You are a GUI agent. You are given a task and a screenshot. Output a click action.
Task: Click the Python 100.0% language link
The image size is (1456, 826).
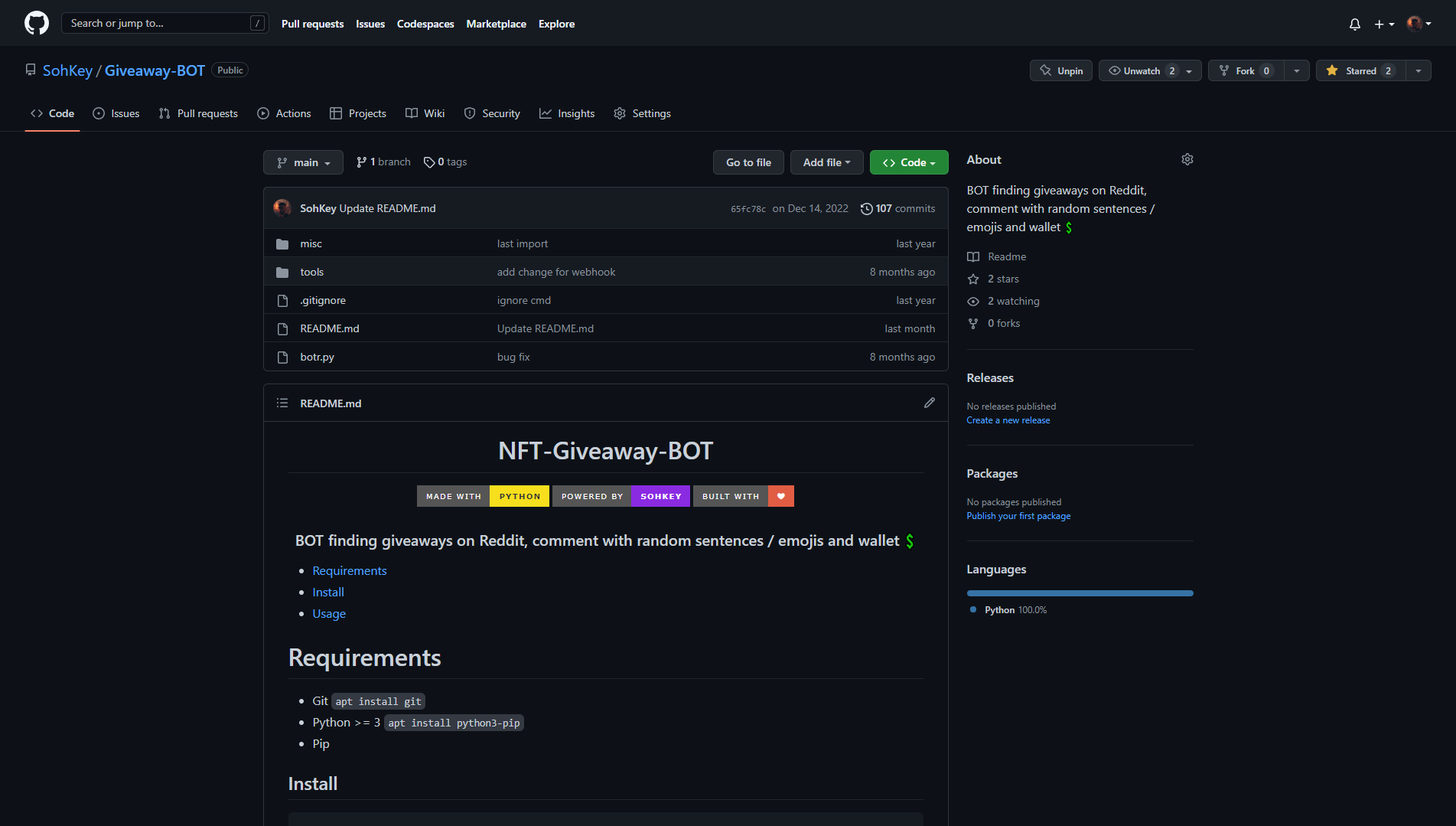tap(1008, 610)
